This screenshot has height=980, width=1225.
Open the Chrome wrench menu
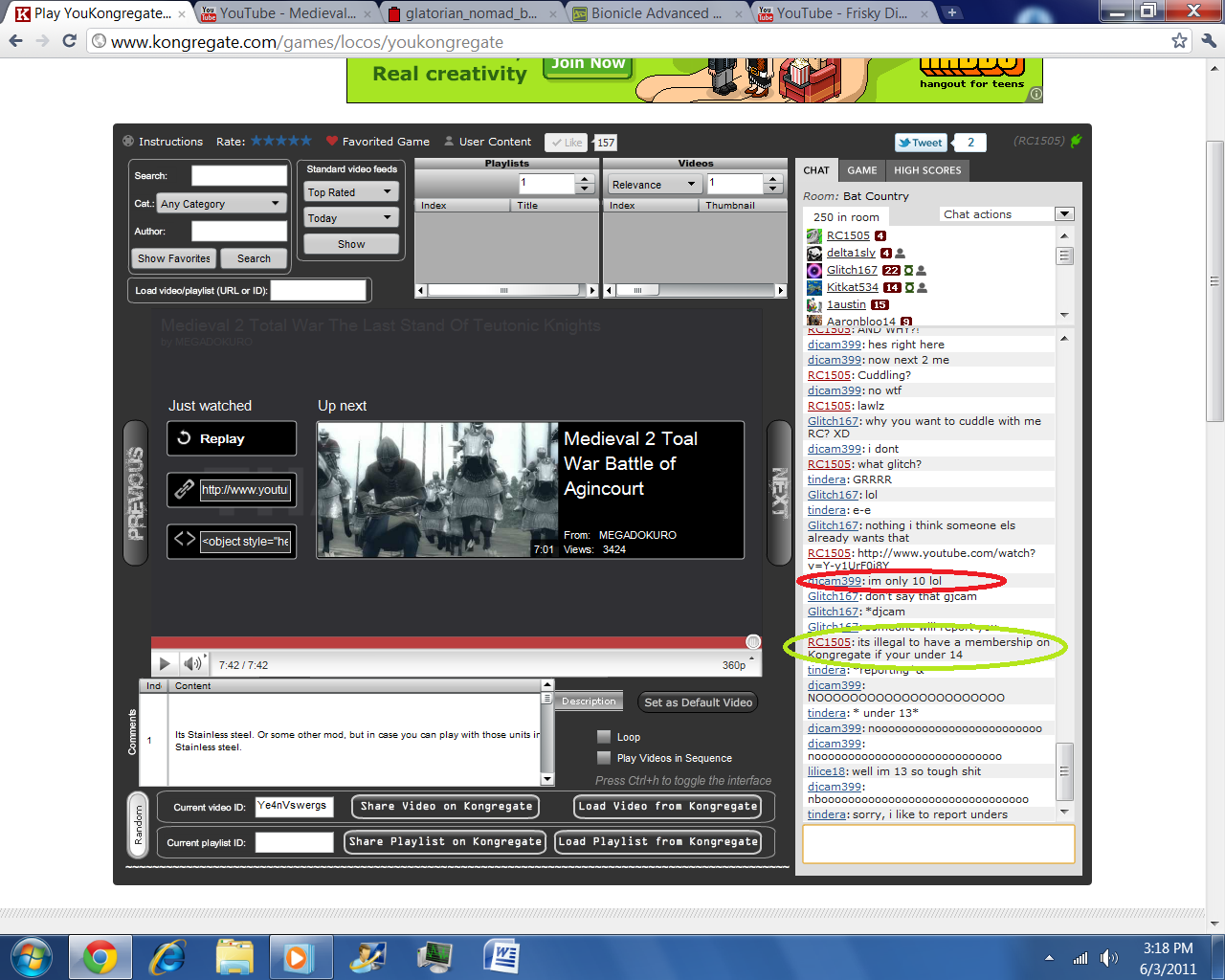point(1208,41)
